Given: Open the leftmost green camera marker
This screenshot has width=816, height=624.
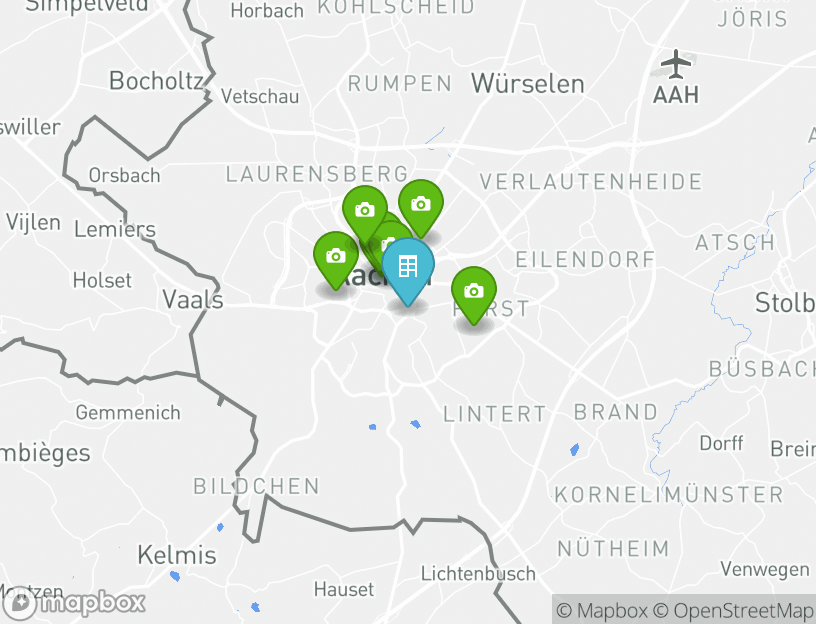Looking at the screenshot, I should pyautogui.click(x=336, y=258).
